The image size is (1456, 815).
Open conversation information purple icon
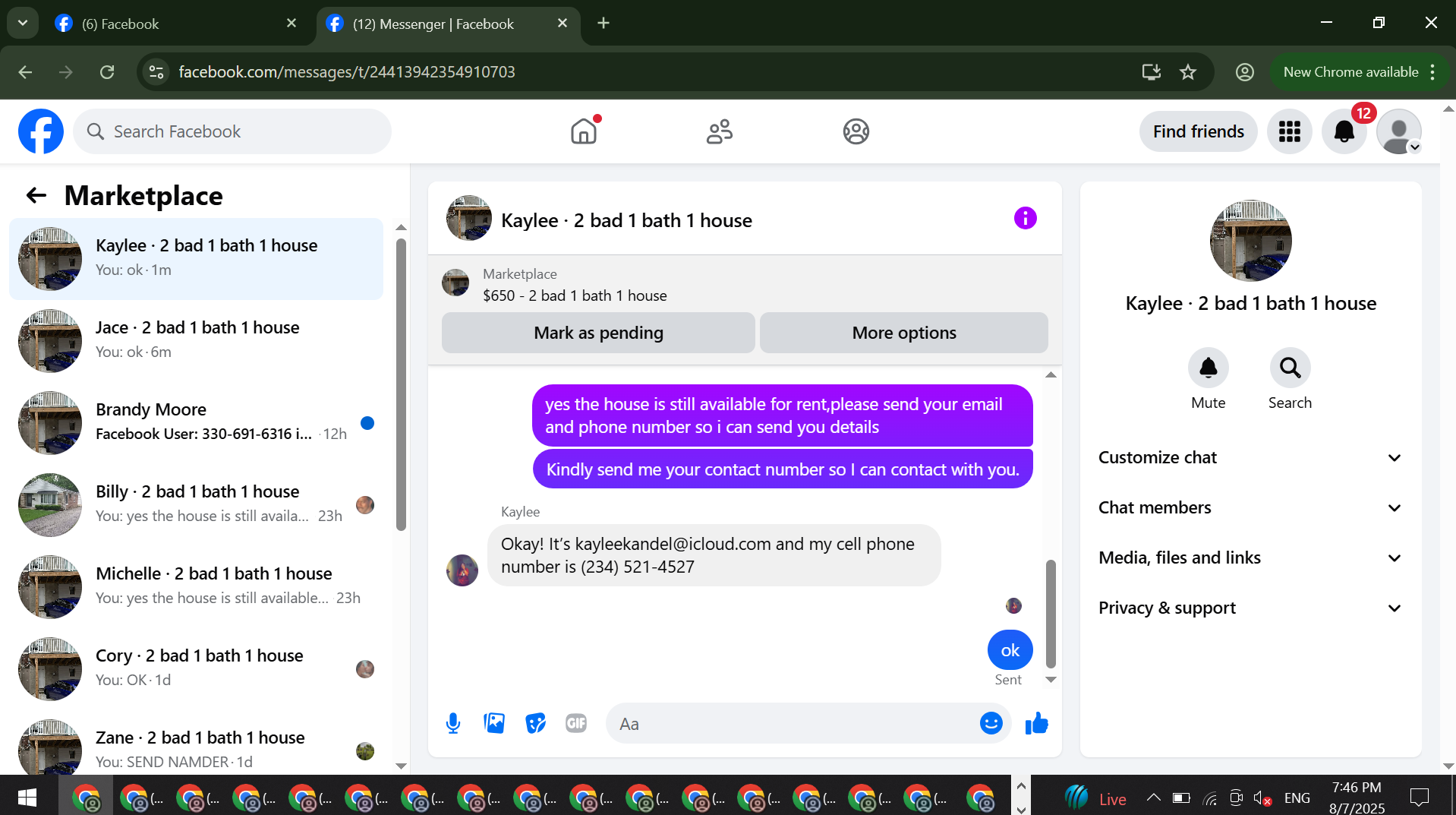[1025, 219]
